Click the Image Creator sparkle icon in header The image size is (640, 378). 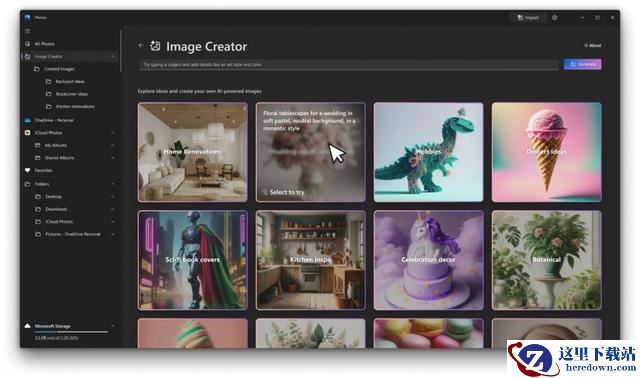[155, 46]
